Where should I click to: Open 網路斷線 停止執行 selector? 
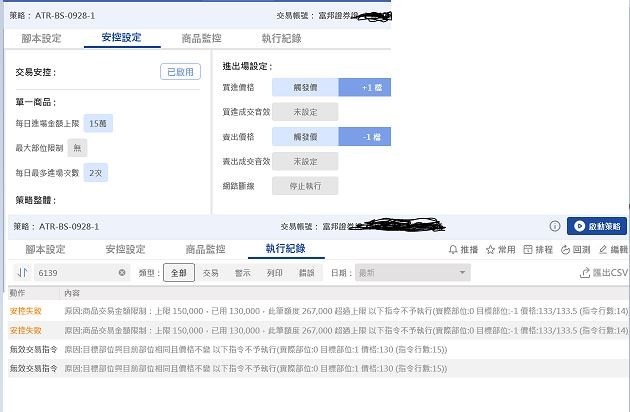pos(305,186)
